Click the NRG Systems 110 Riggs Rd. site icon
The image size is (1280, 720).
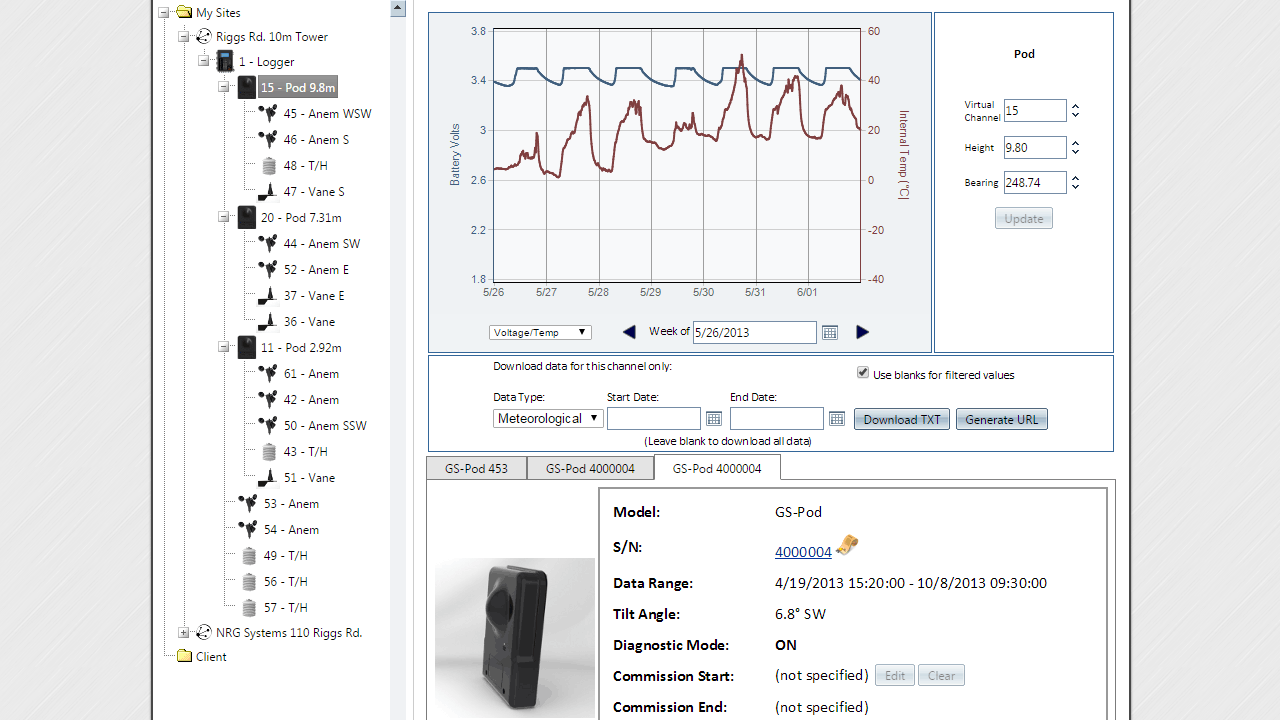204,632
